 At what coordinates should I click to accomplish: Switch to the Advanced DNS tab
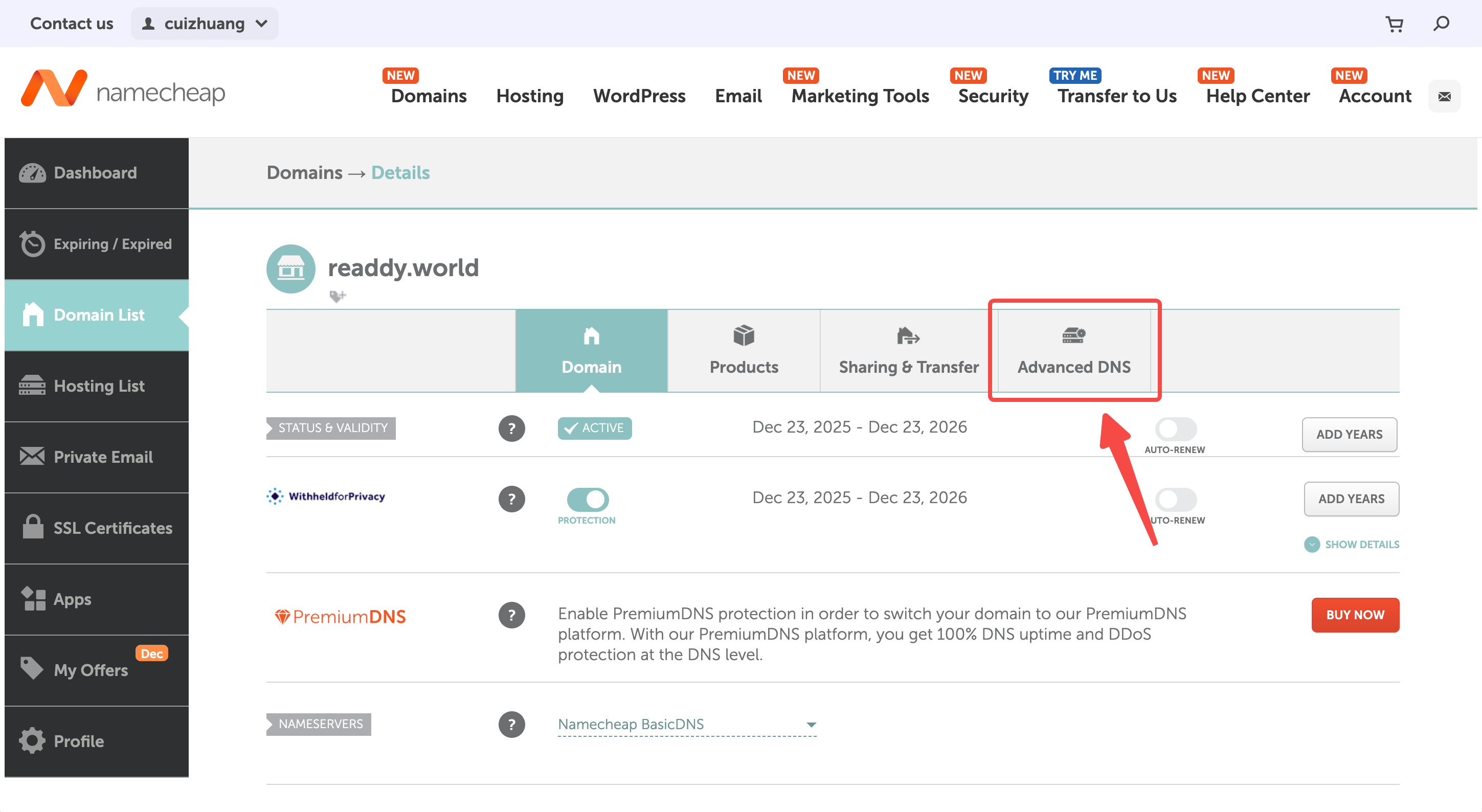1073,351
